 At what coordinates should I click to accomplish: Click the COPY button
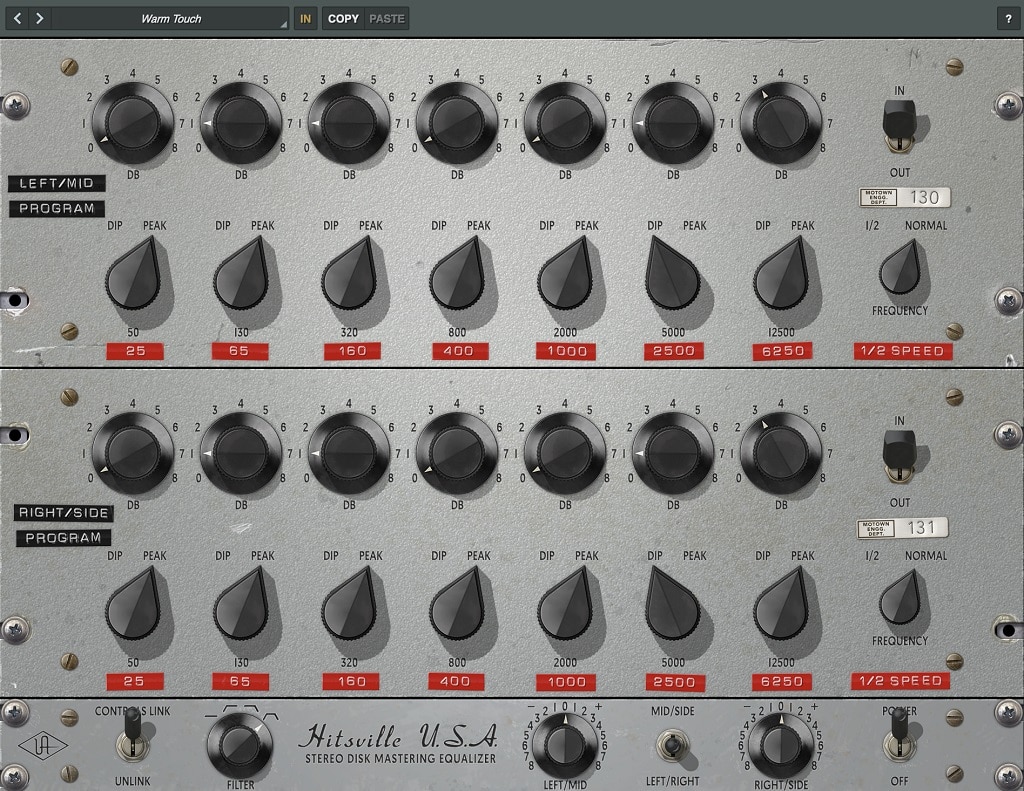(344, 19)
